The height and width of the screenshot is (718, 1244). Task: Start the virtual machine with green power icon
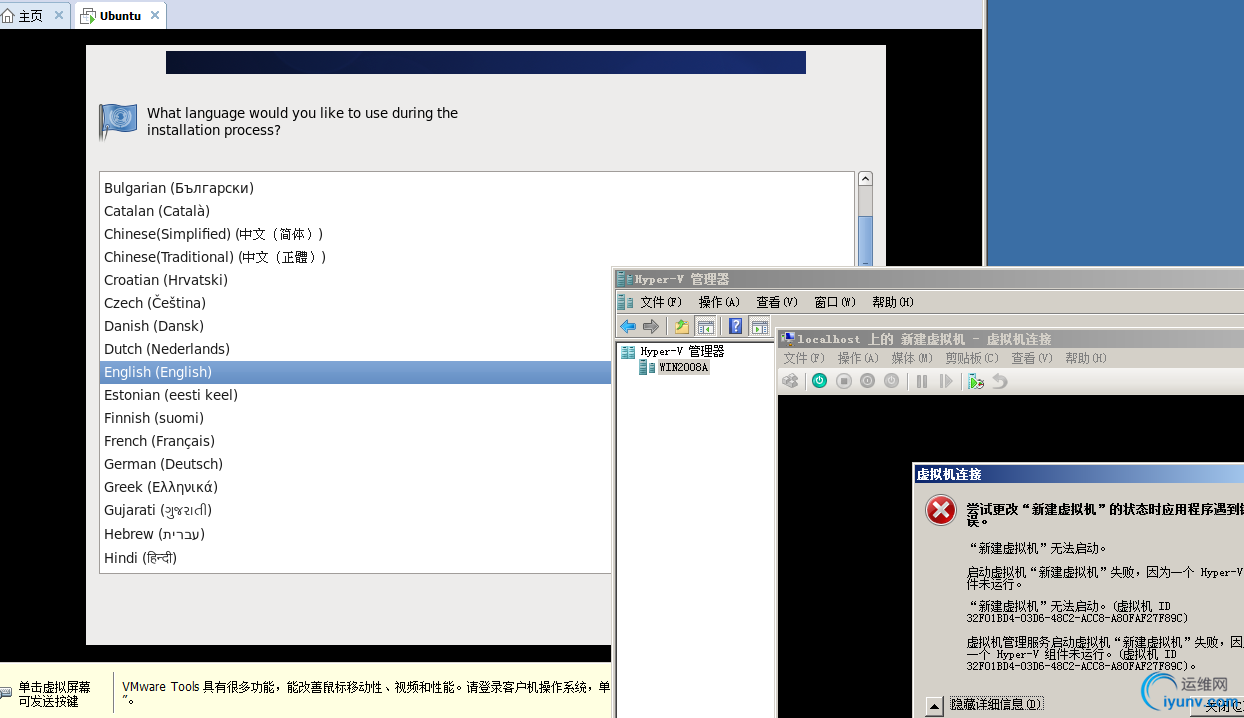click(820, 381)
